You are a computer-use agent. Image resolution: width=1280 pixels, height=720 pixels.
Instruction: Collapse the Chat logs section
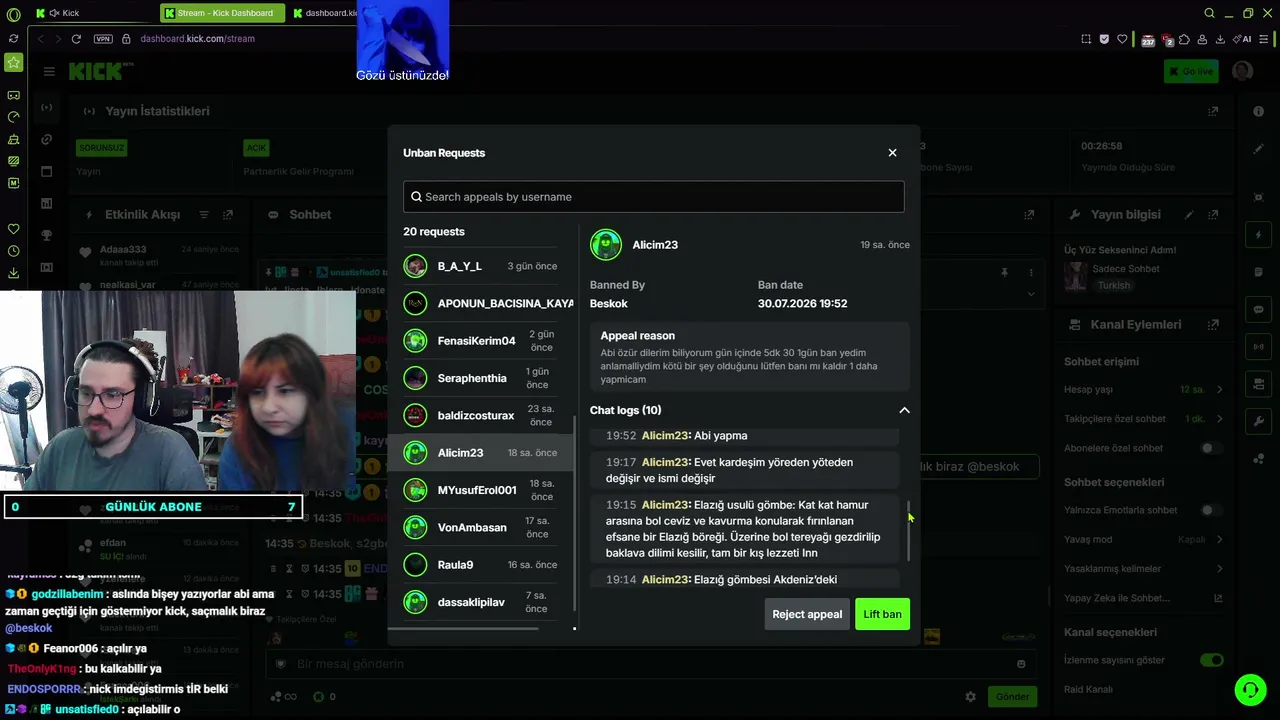pyautogui.click(x=904, y=410)
